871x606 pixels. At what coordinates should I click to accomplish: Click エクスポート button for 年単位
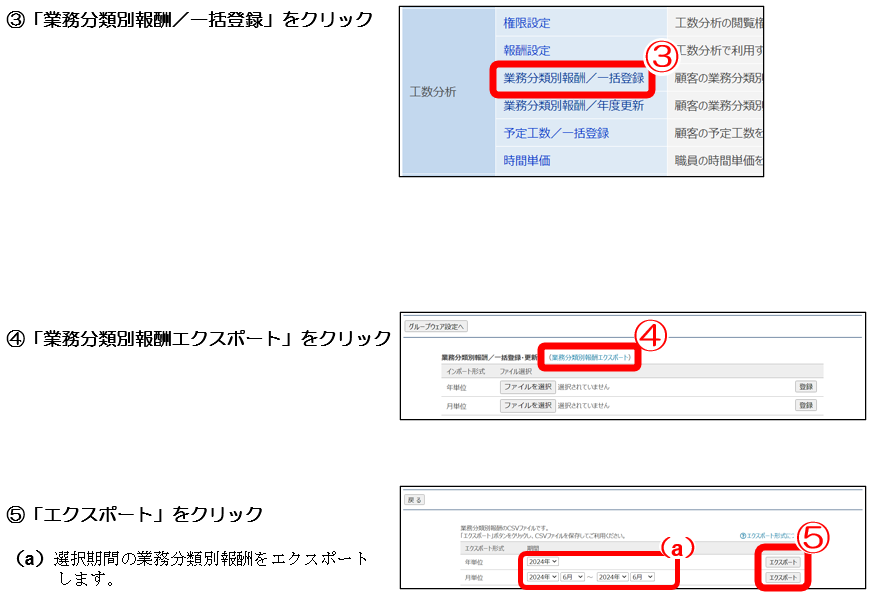click(783, 562)
